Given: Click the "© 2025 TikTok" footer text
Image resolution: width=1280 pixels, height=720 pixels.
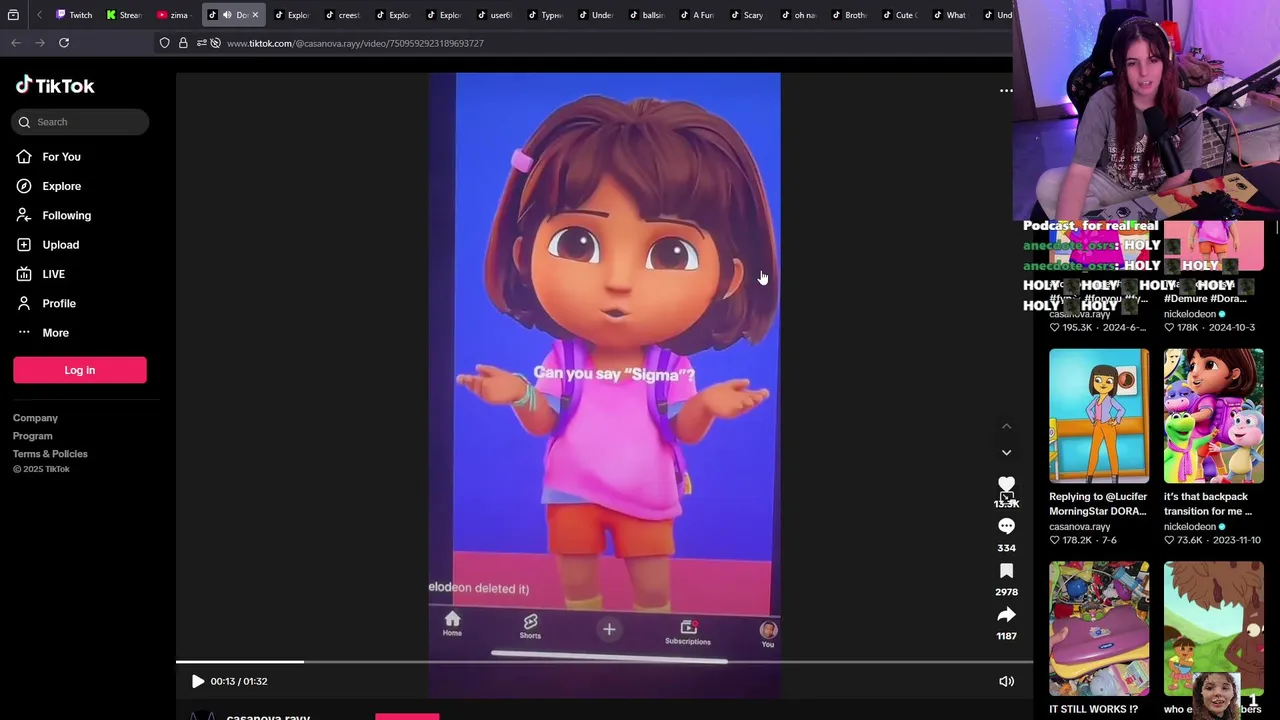Looking at the screenshot, I should click(x=41, y=469).
